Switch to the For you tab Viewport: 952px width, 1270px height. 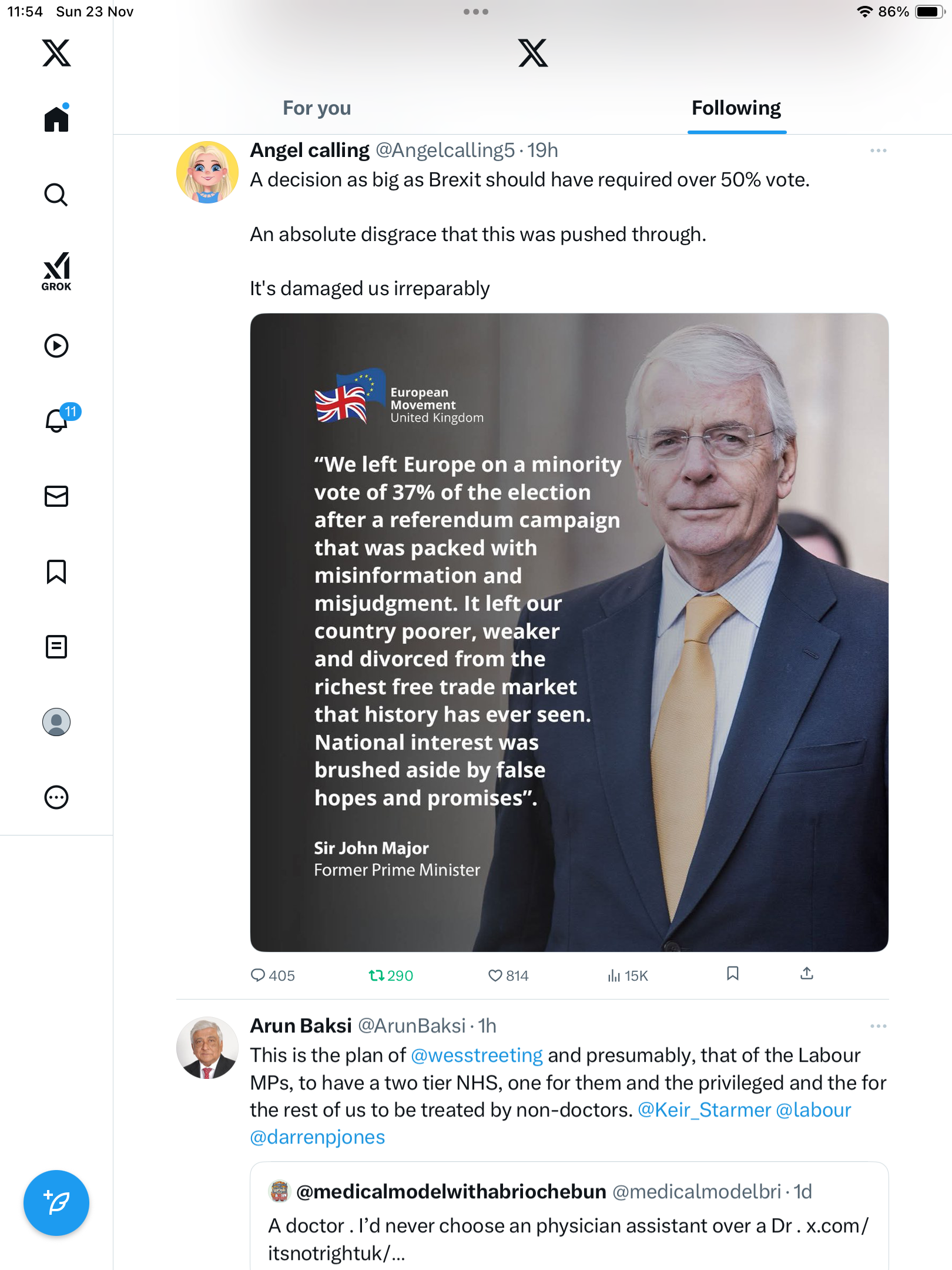[x=317, y=108]
